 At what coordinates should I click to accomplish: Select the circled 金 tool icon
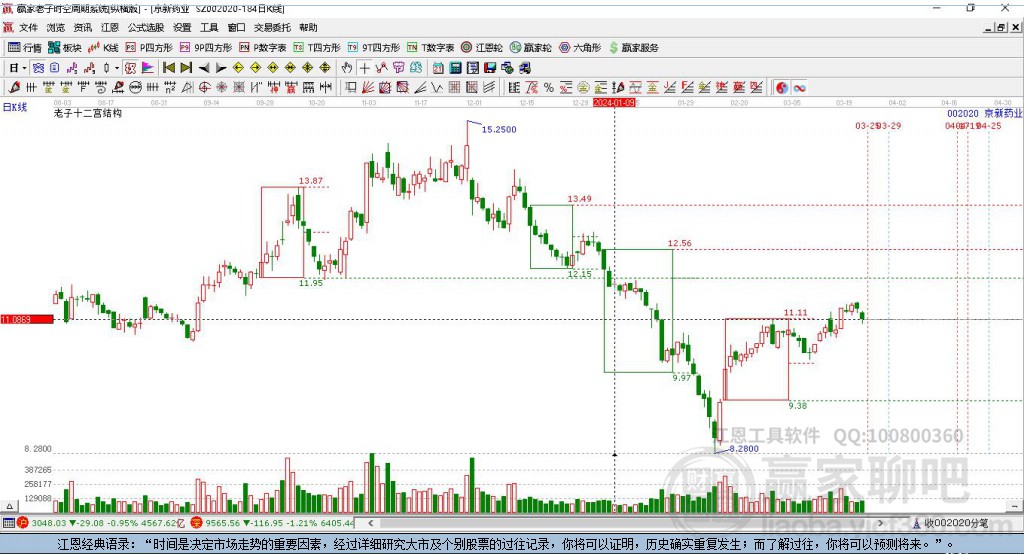coord(583,88)
